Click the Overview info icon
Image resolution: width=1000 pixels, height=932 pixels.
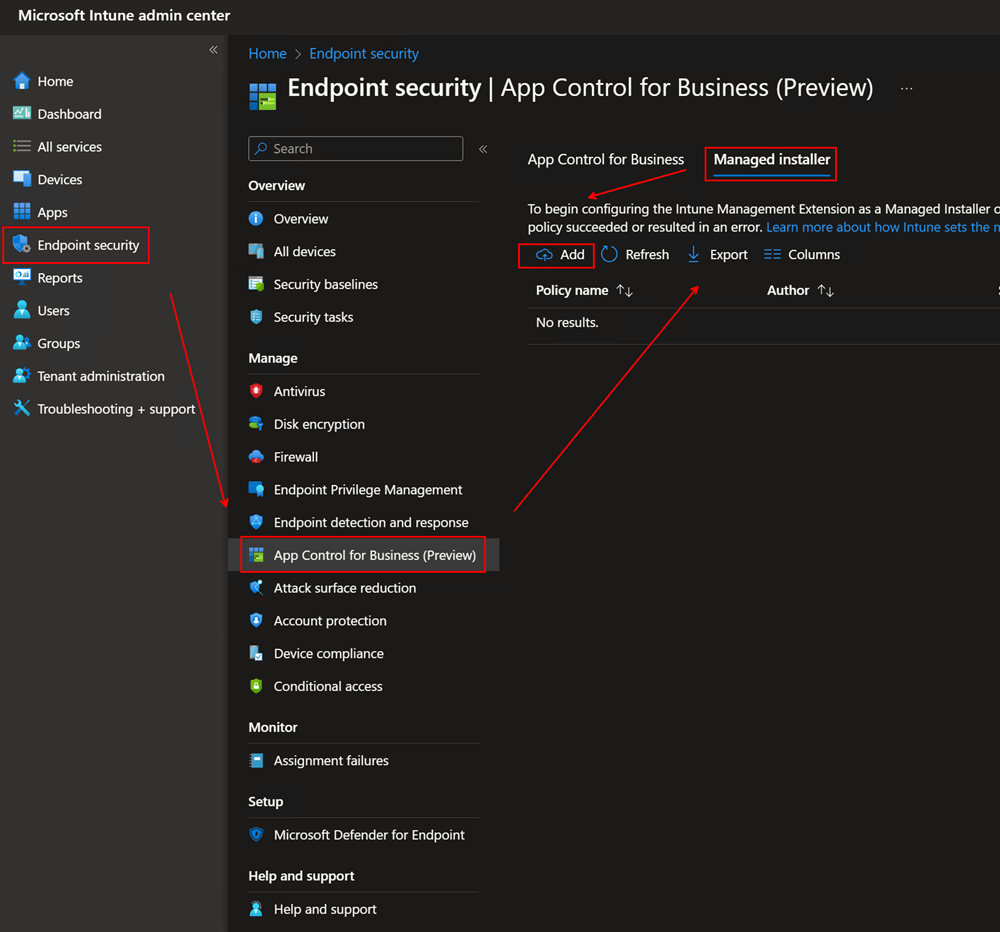coord(256,219)
